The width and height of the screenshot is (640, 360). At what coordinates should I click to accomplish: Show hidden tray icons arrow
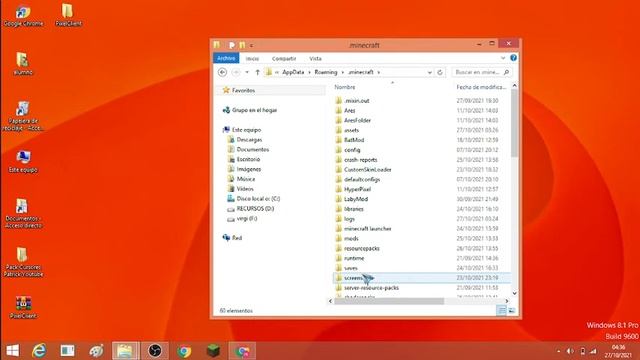(x=558, y=351)
